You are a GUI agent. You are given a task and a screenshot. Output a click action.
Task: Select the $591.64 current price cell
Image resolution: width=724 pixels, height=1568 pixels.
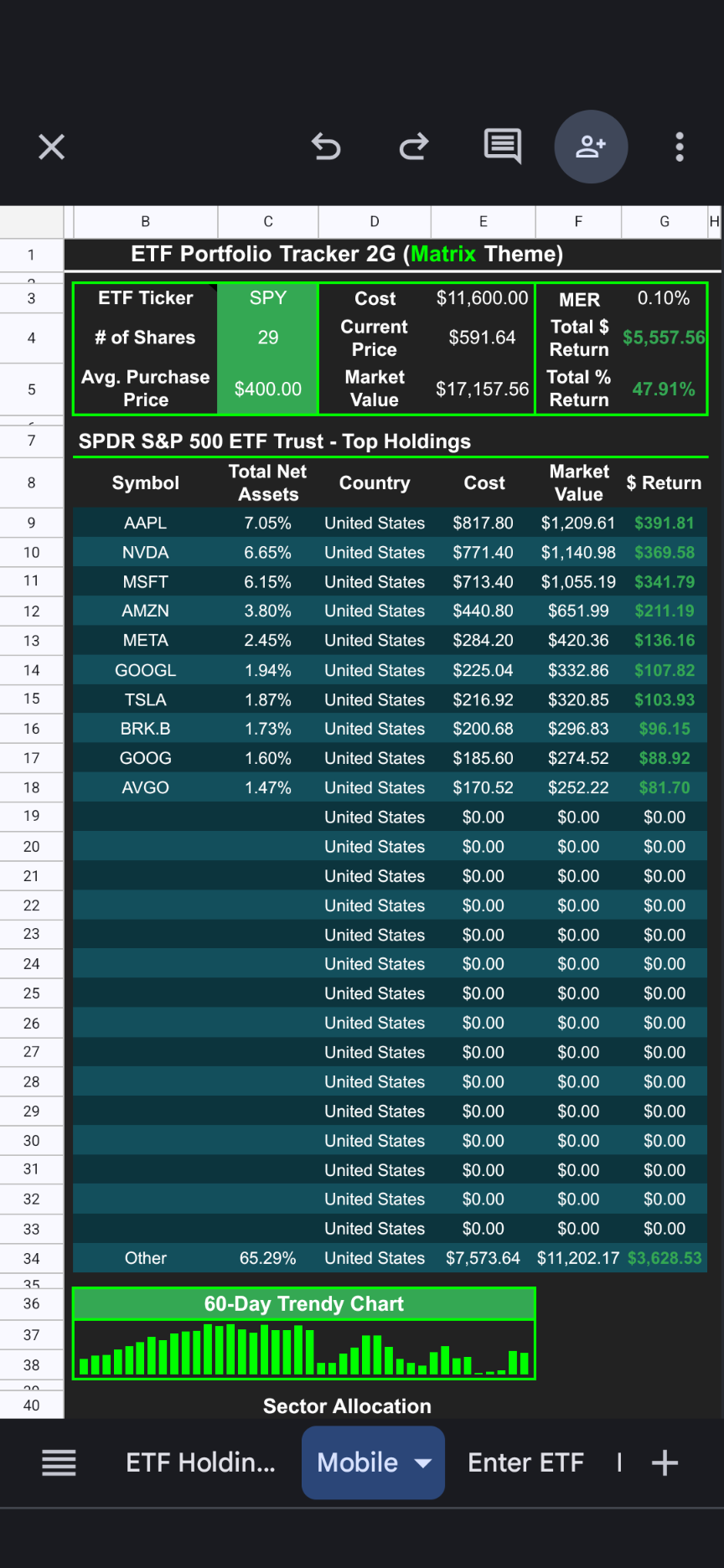click(x=484, y=338)
